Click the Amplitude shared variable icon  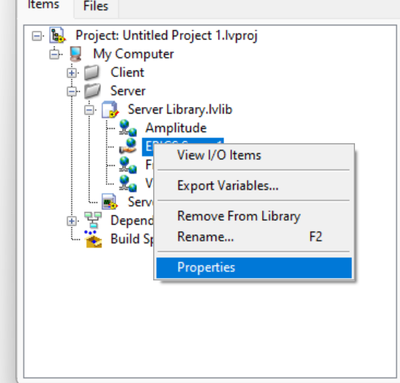(x=128, y=128)
